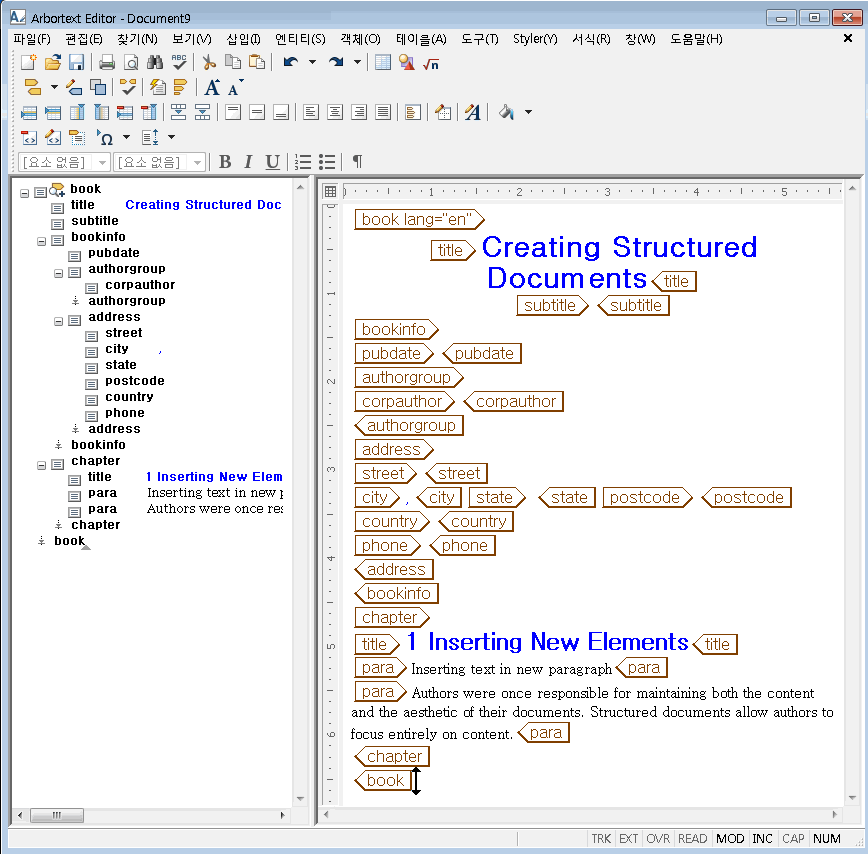
Task: Open Find with the binoculars icon
Action: point(155,62)
